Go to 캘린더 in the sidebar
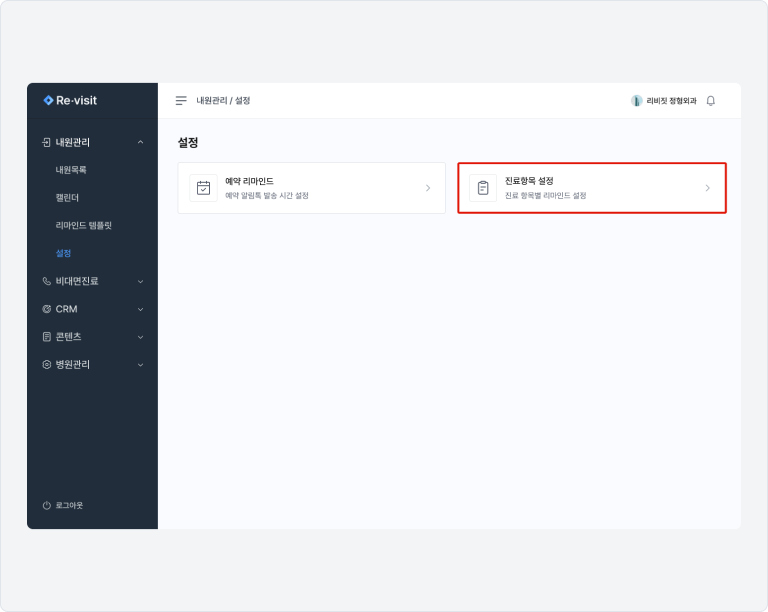 (67, 198)
